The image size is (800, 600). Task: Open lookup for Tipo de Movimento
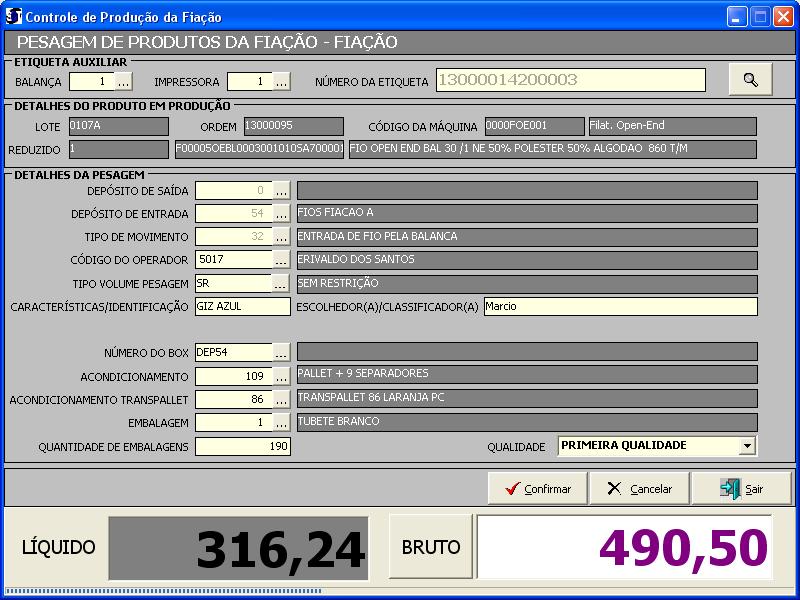click(282, 237)
